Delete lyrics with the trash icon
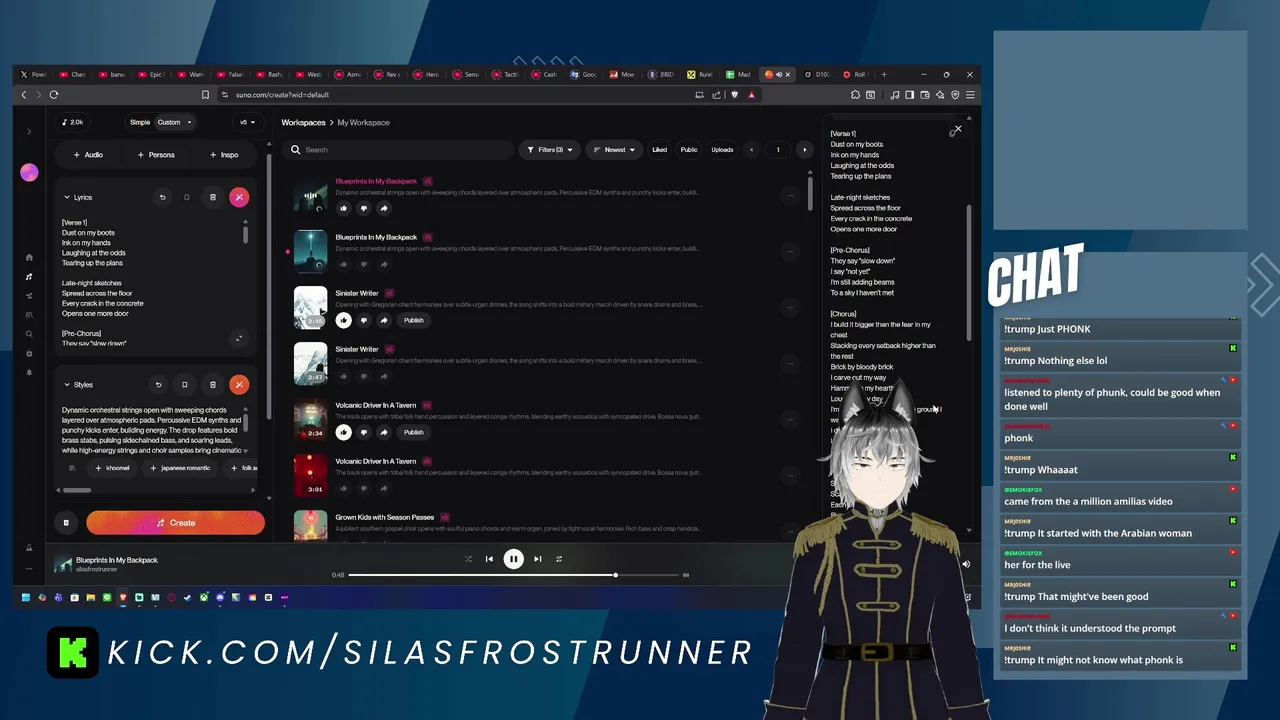The image size is (1280, 720). click(212, 197)
